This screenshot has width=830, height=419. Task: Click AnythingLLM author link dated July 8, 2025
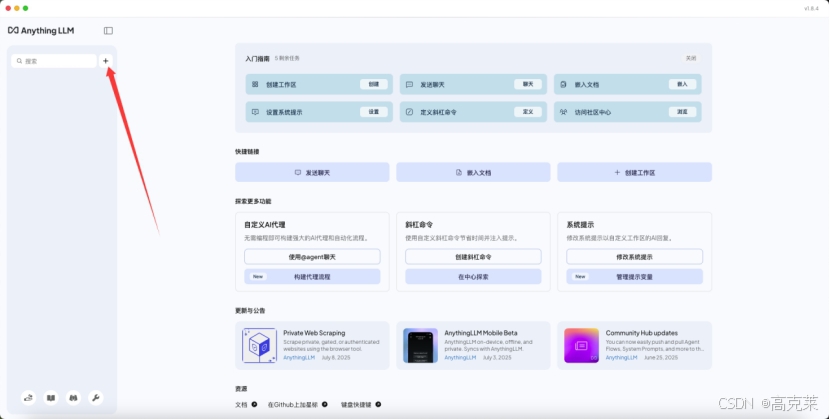coord(299,358)
